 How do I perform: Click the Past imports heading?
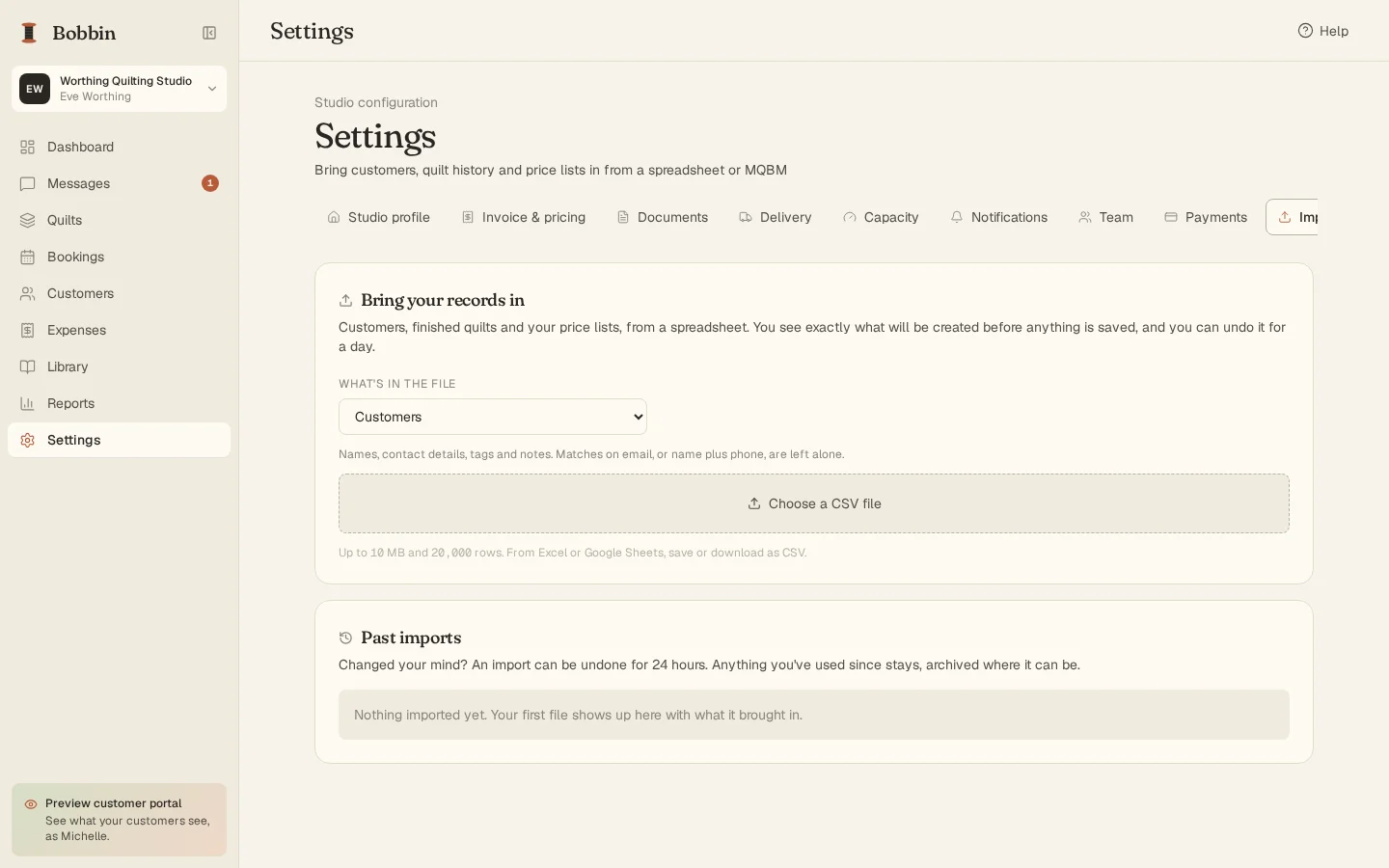point(411,637)
